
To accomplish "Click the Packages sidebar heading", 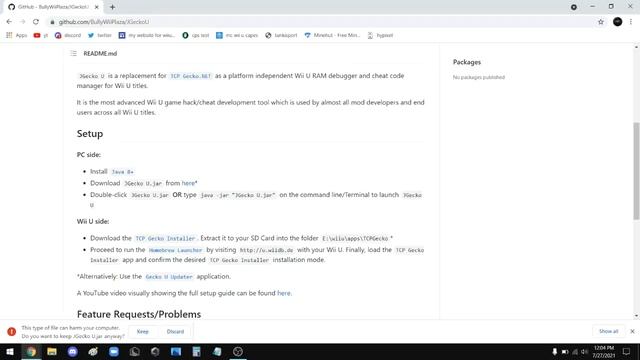I will 467,62.
